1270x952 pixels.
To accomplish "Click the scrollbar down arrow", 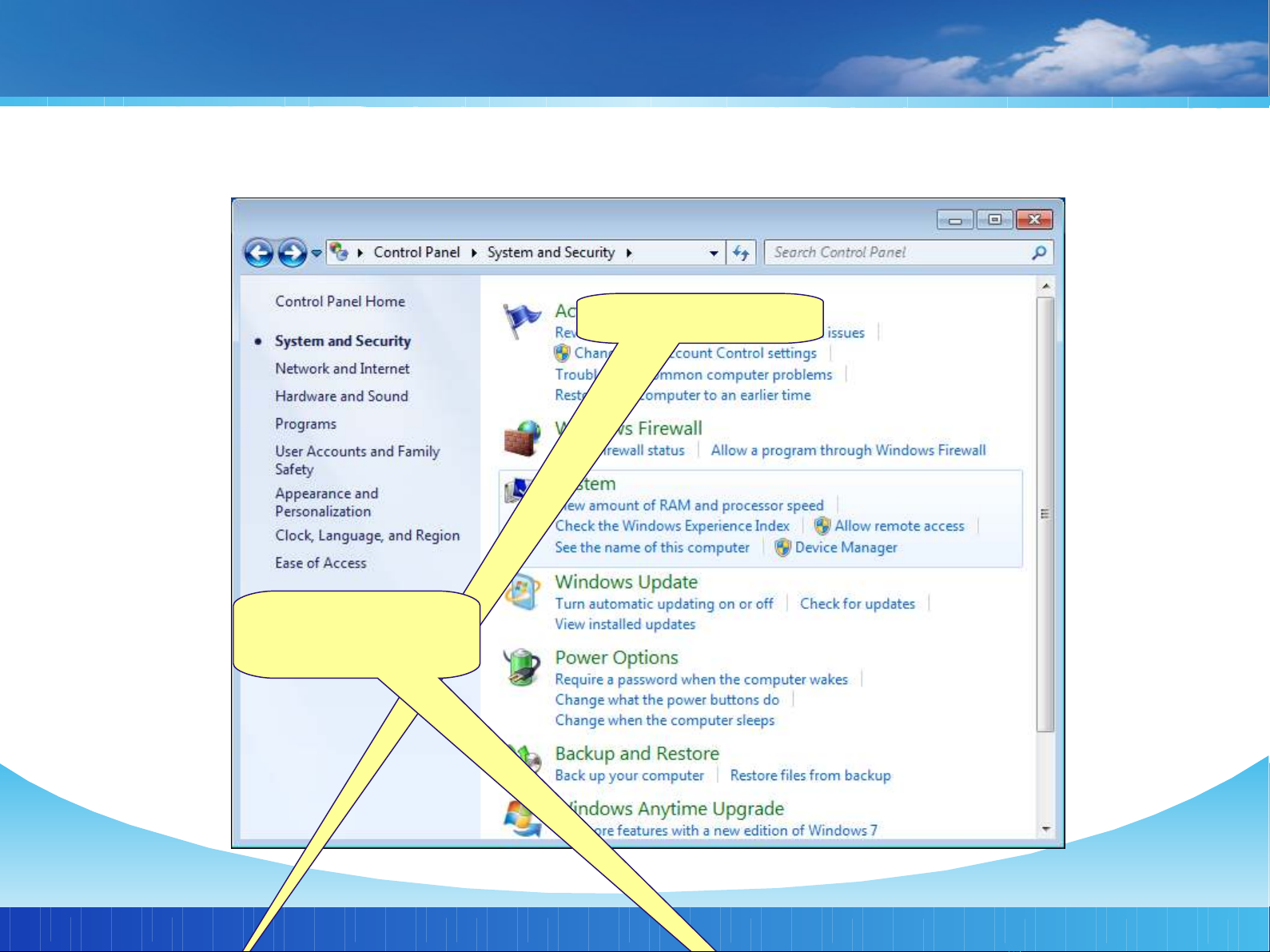I will (1045, 830).
